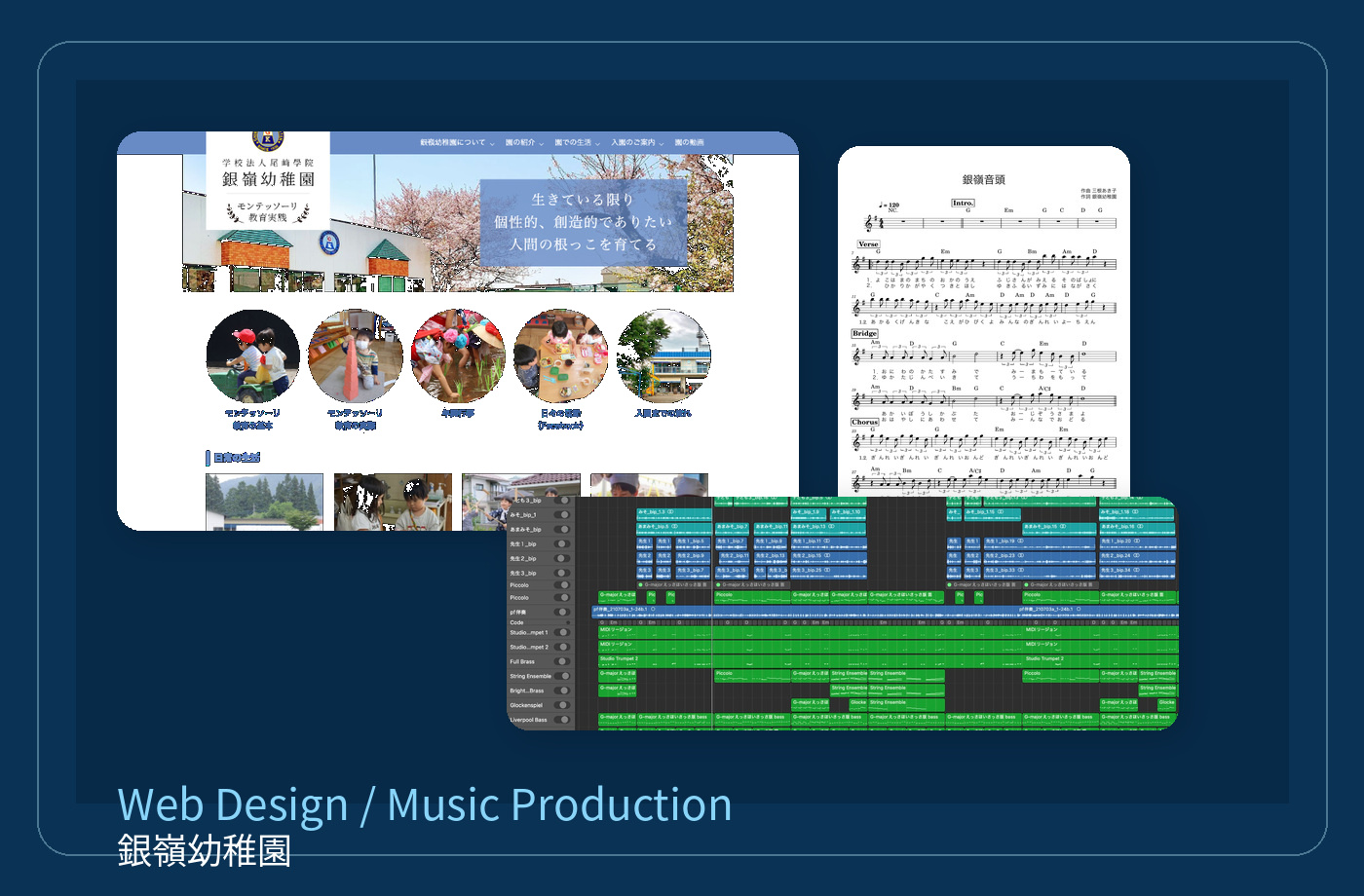Open the circular school building photo
The height and width of the screenshot is (896, 1364).
663,356
